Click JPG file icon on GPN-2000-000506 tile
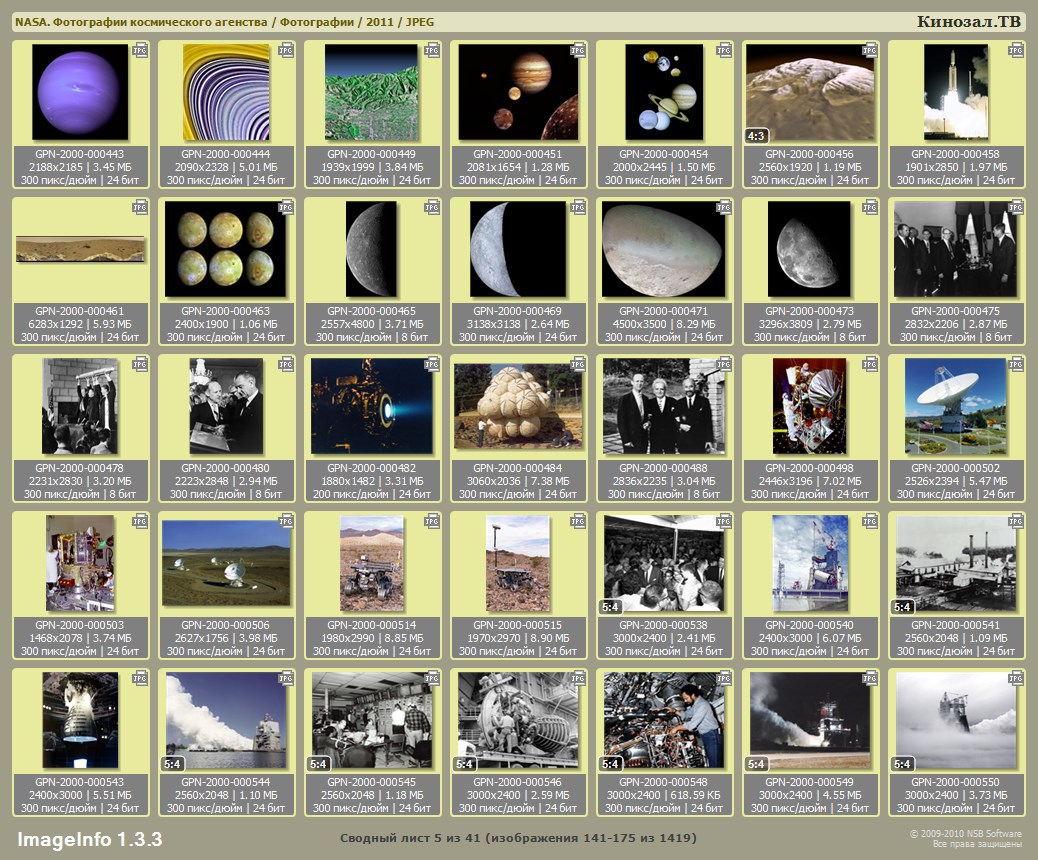The width and height of the screenshot is (1038, 860). [x=286, y=521]
